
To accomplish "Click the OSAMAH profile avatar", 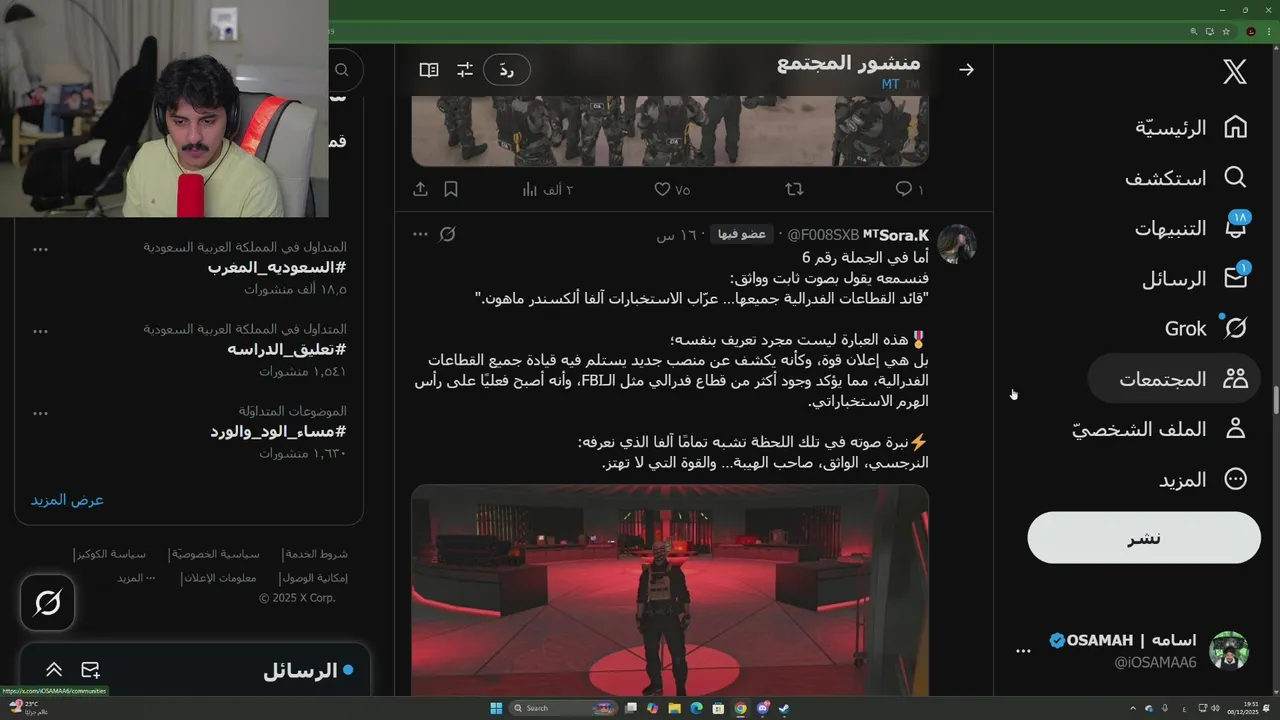I will click(1229, 650).
